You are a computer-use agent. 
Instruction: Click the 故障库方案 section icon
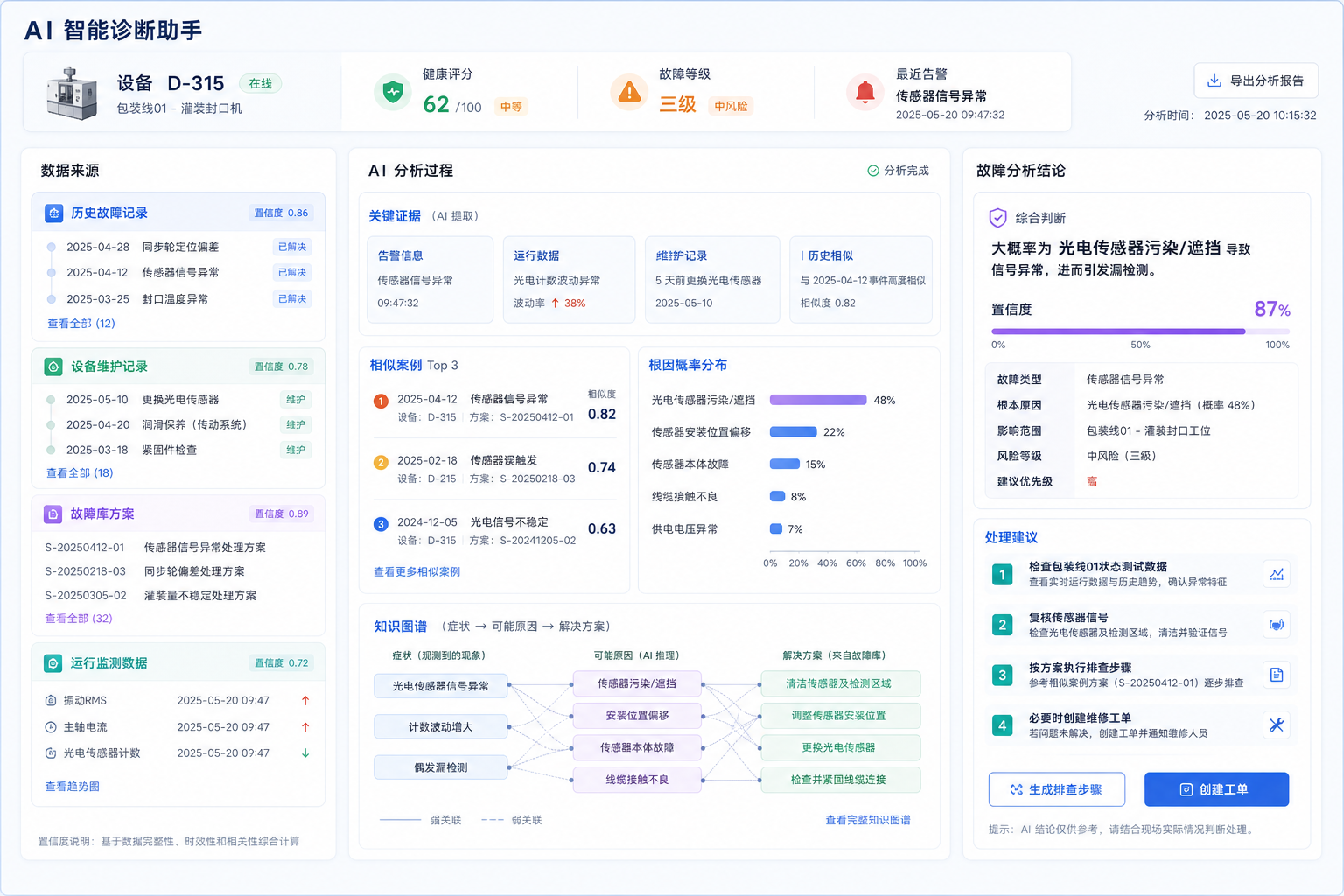(x=53, y=514)
